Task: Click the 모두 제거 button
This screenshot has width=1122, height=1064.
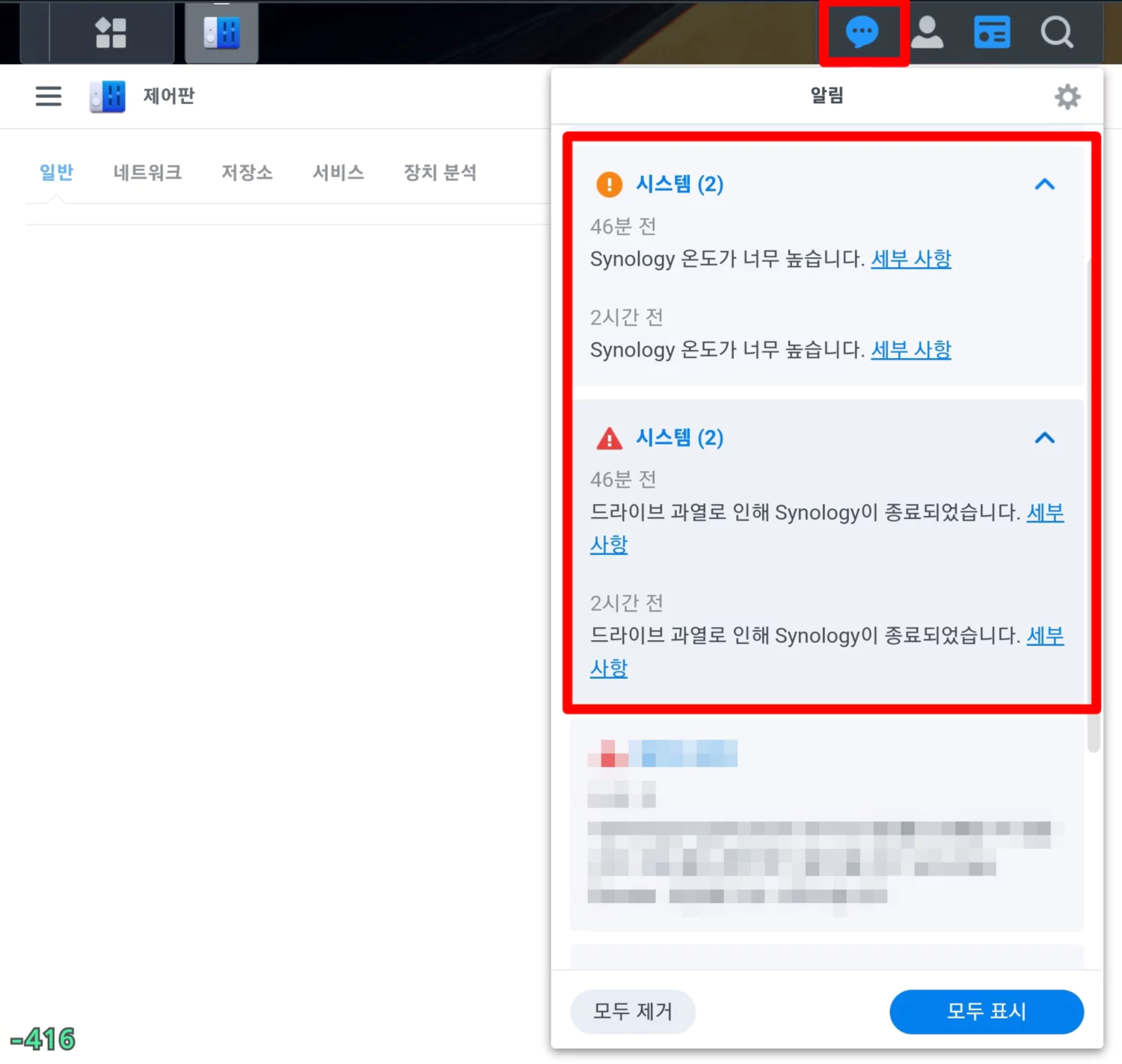Action: 633,1012
